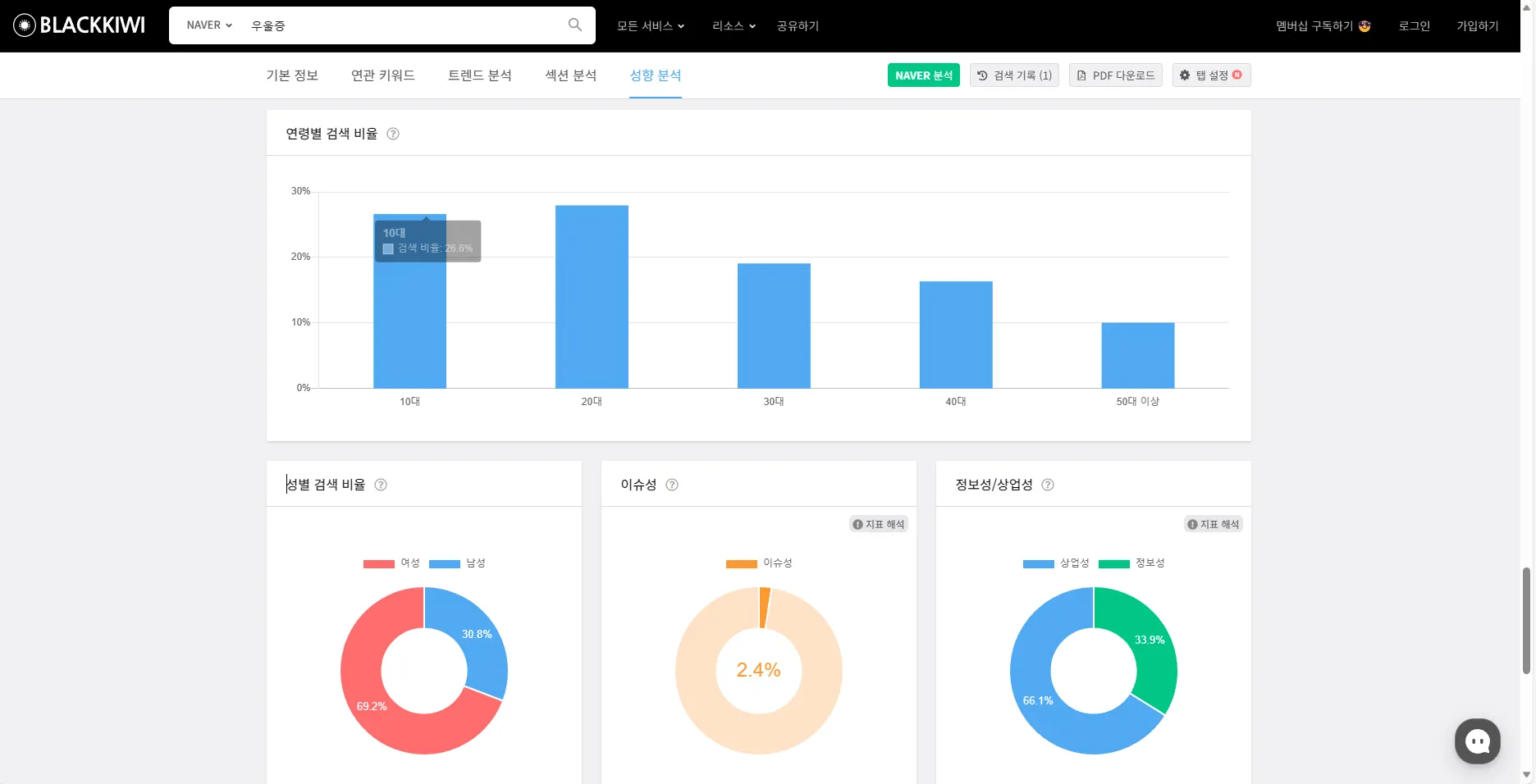Toggle 정보성 legend in donut chart
1536x784 pixels.
1131,563
